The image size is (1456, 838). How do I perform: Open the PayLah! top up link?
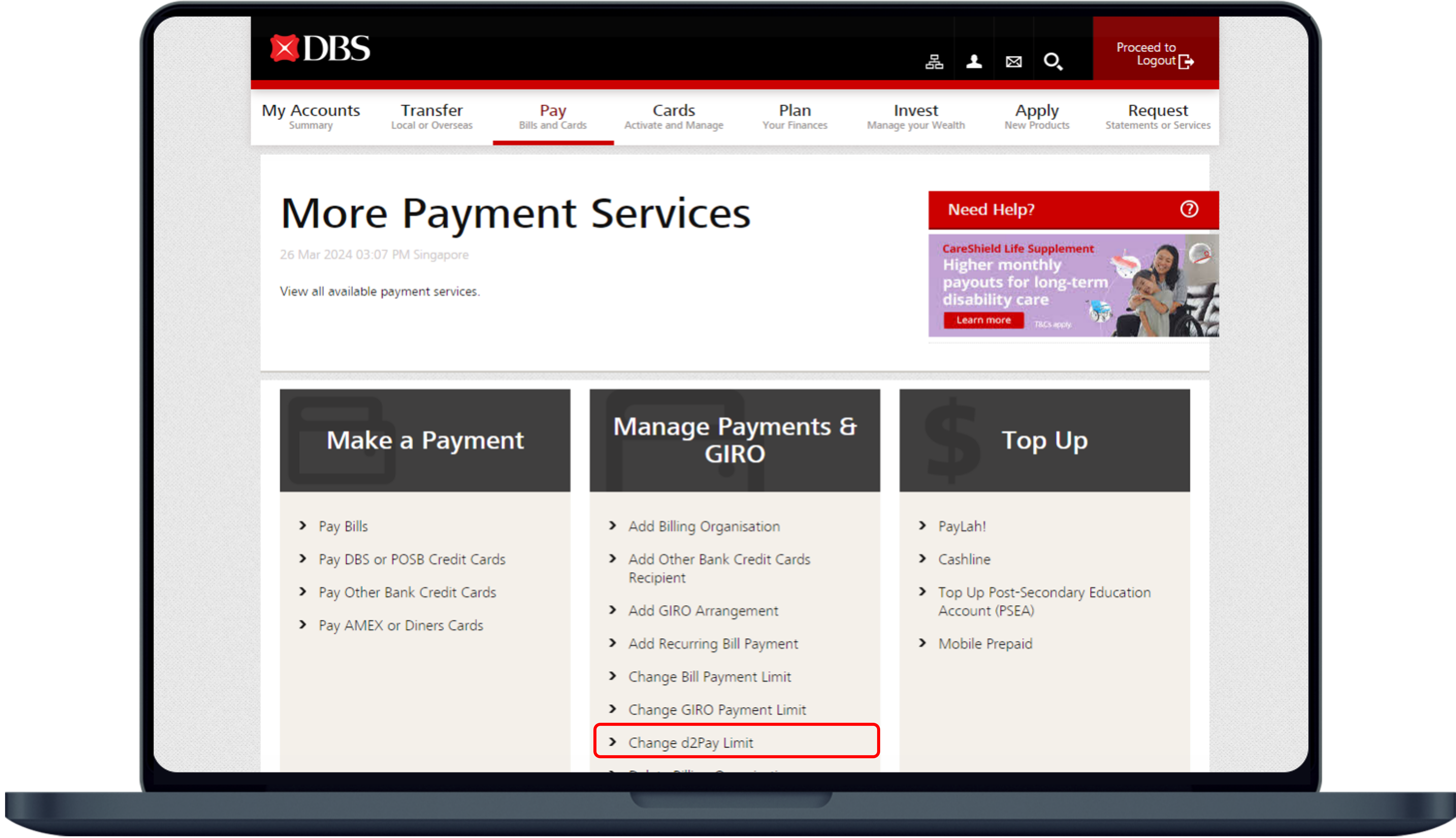962,526
